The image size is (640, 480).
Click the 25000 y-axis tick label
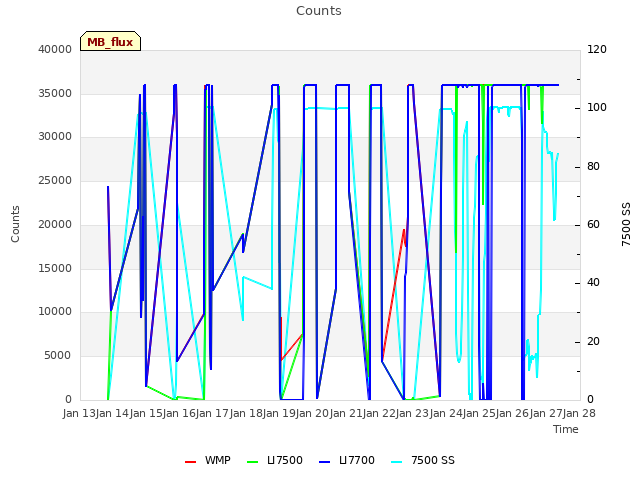click(55, 180)
